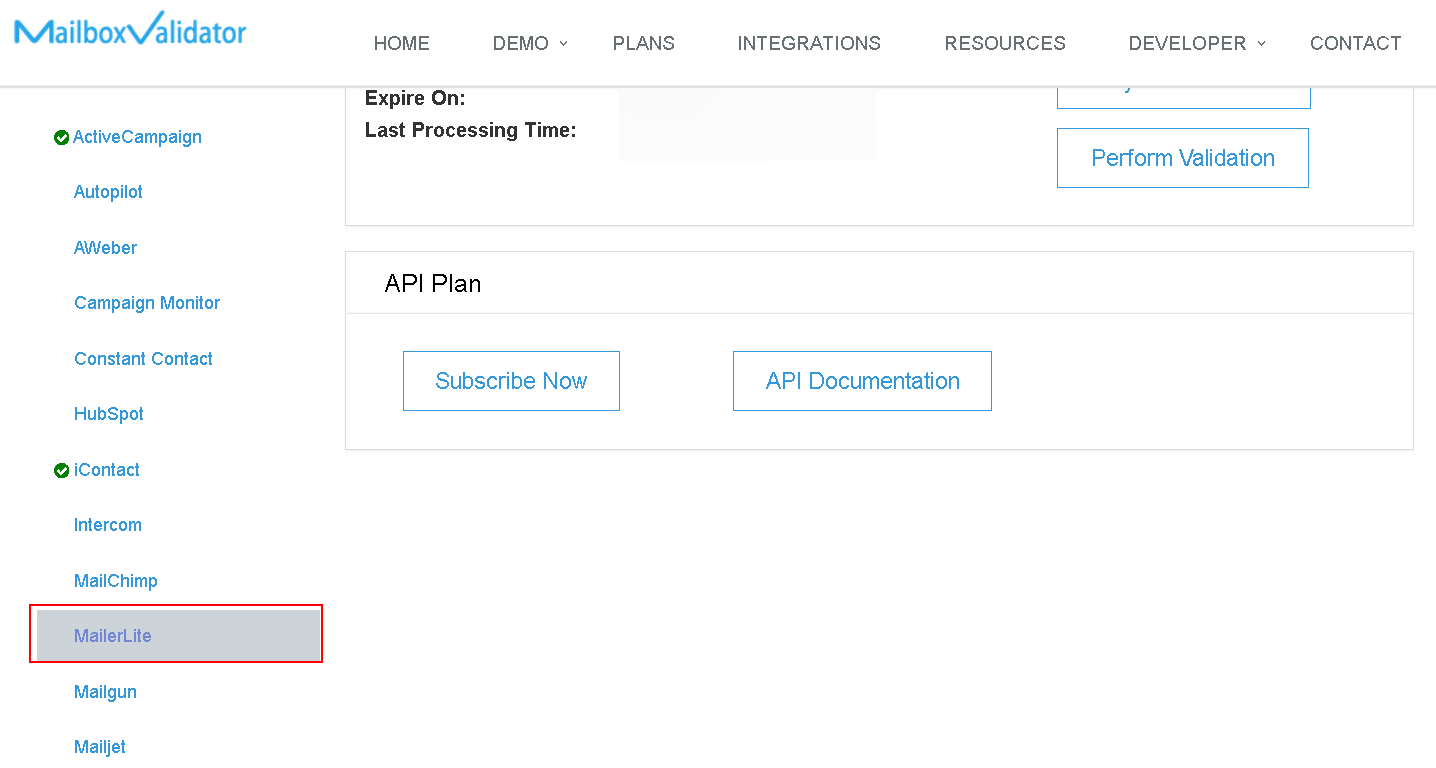This screenshot has width=1436, height=768.
Task: Click the Perform Validation button
Action: pos(1182,157)
